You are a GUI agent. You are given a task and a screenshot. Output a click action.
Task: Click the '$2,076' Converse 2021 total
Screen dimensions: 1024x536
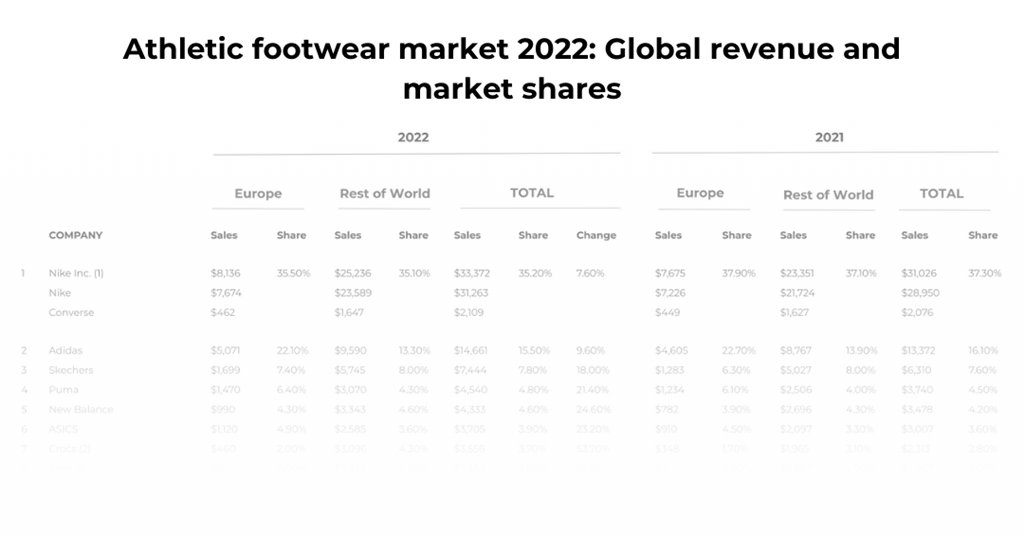[918, 312]
